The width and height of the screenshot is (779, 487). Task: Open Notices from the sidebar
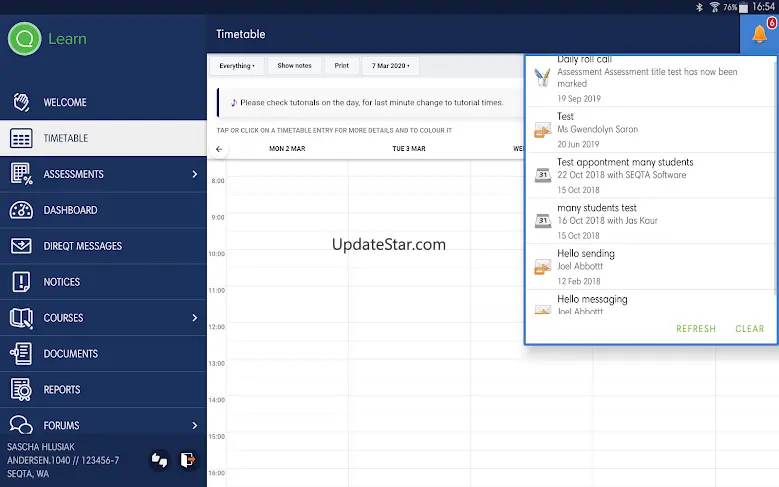click(103, 282)
